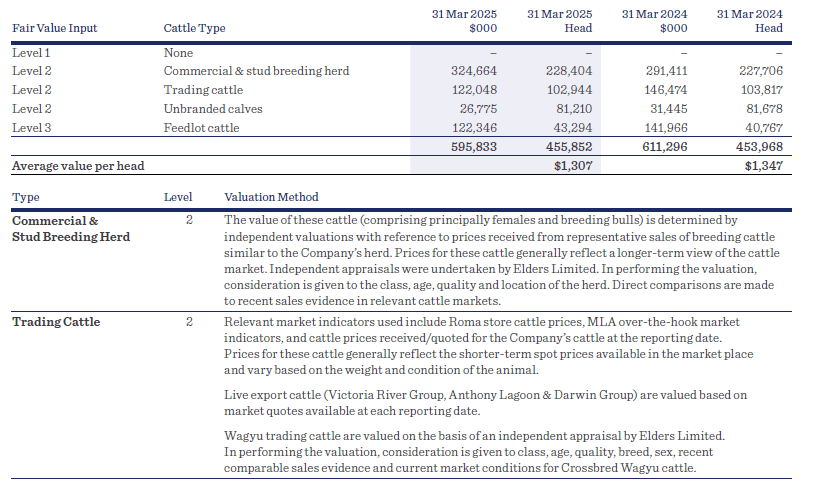Click the bold Trading Cattle type heading
The width and height of the screenshot is (824, 485).
56,321
